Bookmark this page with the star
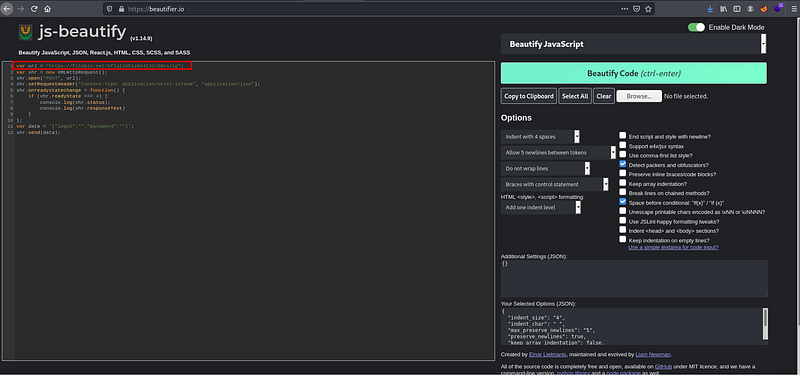 click(648, 9)
